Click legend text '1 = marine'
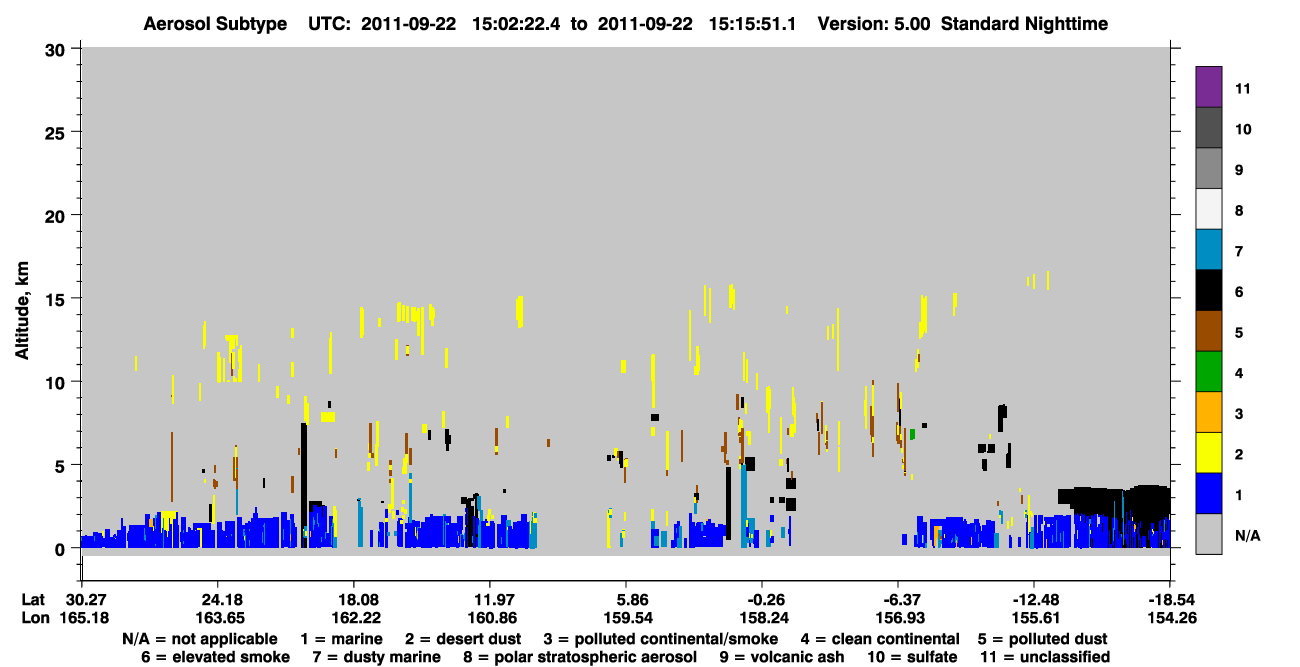The width and height of the screenshot is (1300, 667). pos(340,639)
